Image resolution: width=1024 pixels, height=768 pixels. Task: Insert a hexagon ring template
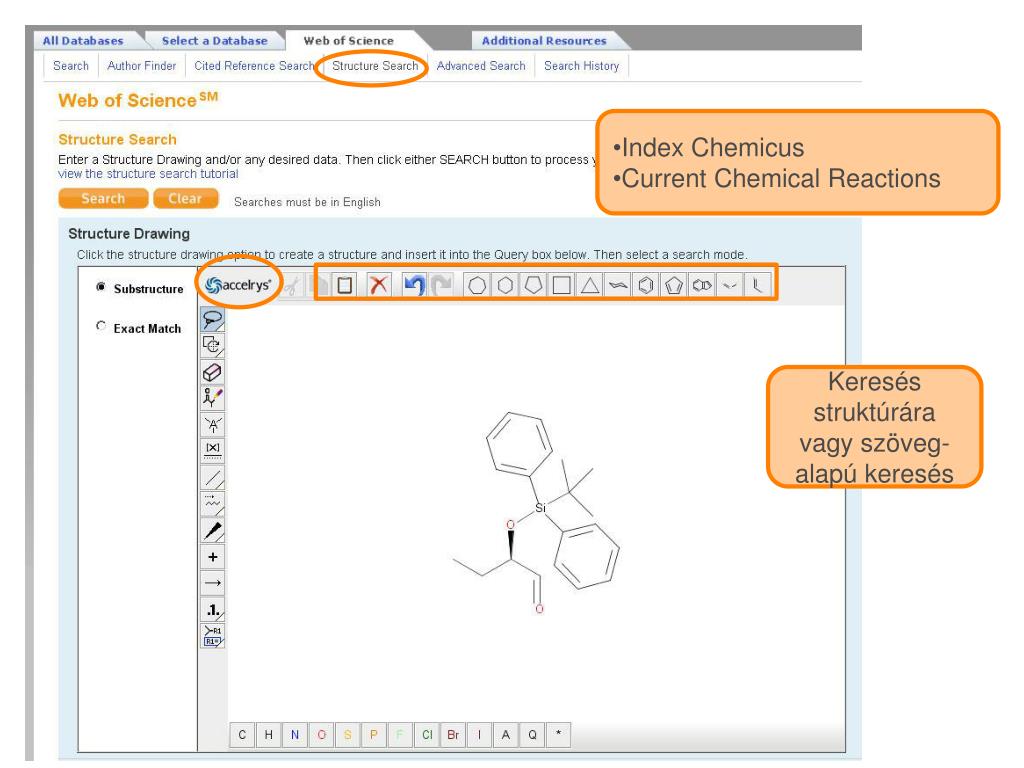tap(505, 285)
